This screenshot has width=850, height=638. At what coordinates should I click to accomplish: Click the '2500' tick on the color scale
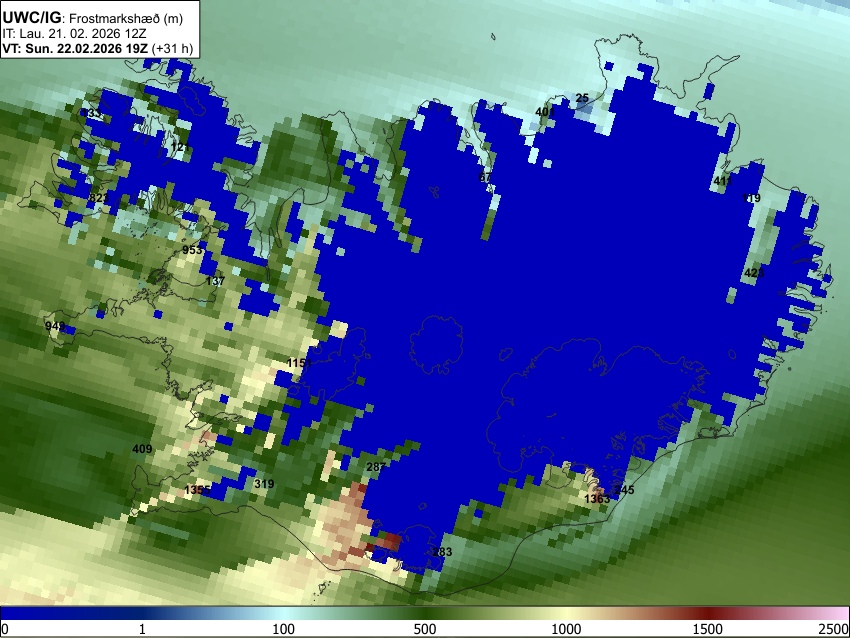pos(834,629)
